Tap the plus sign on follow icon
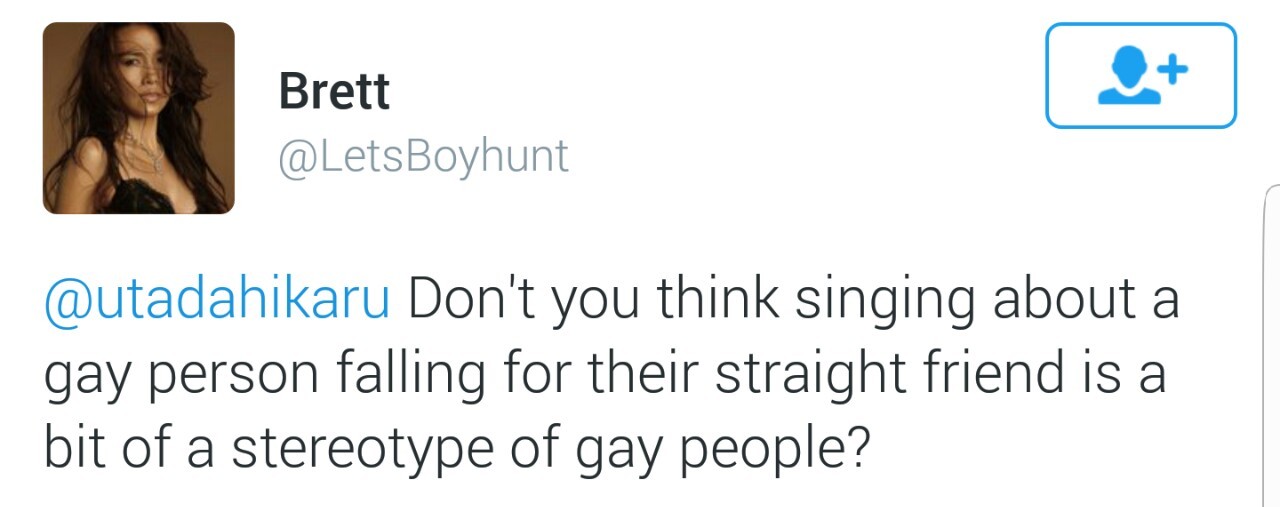The image size is (1280, 507). (1175, 70)
